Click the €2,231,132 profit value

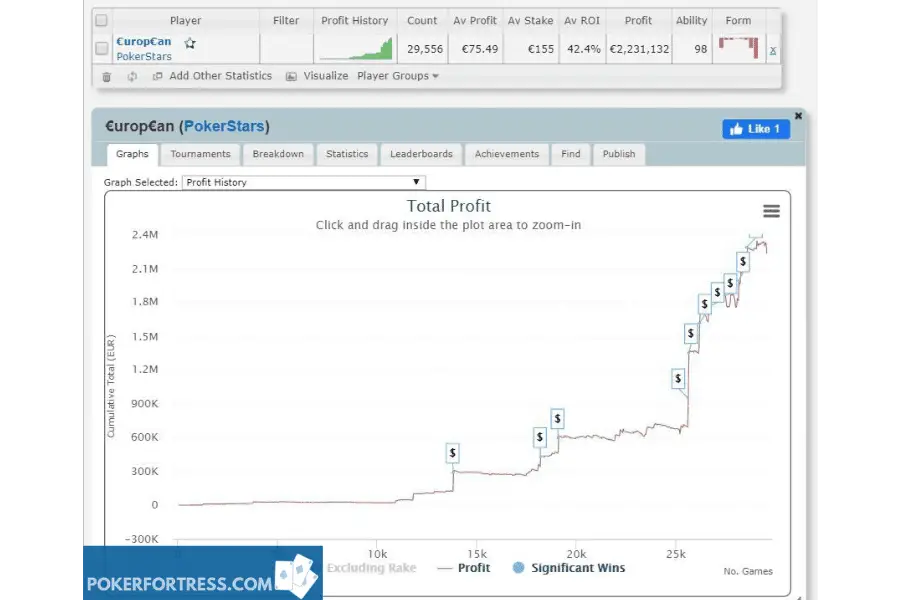pyautogui.click(x=639, y=49)
